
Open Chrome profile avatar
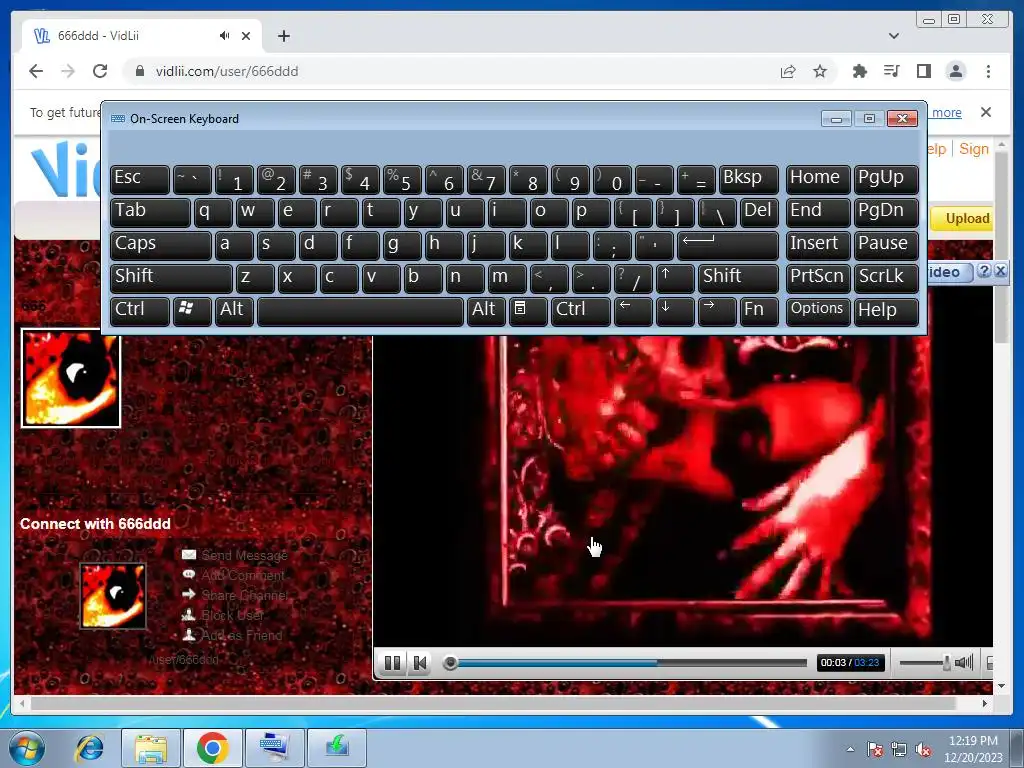(955, 71)
